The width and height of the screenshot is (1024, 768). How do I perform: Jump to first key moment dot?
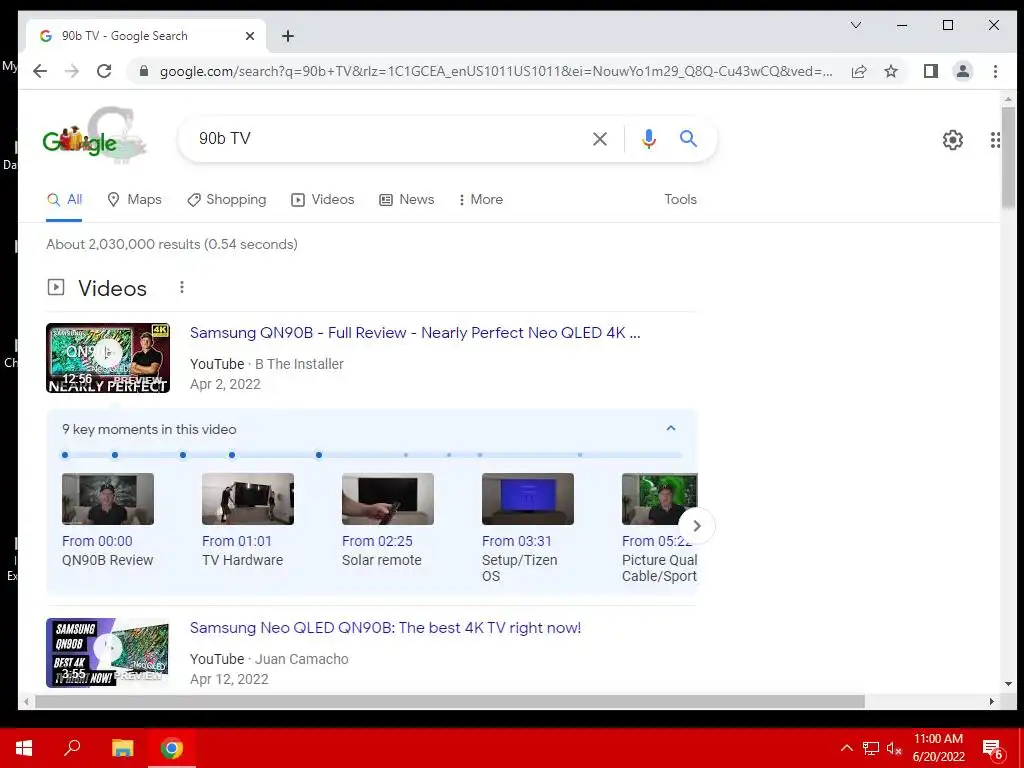[65, 455]
